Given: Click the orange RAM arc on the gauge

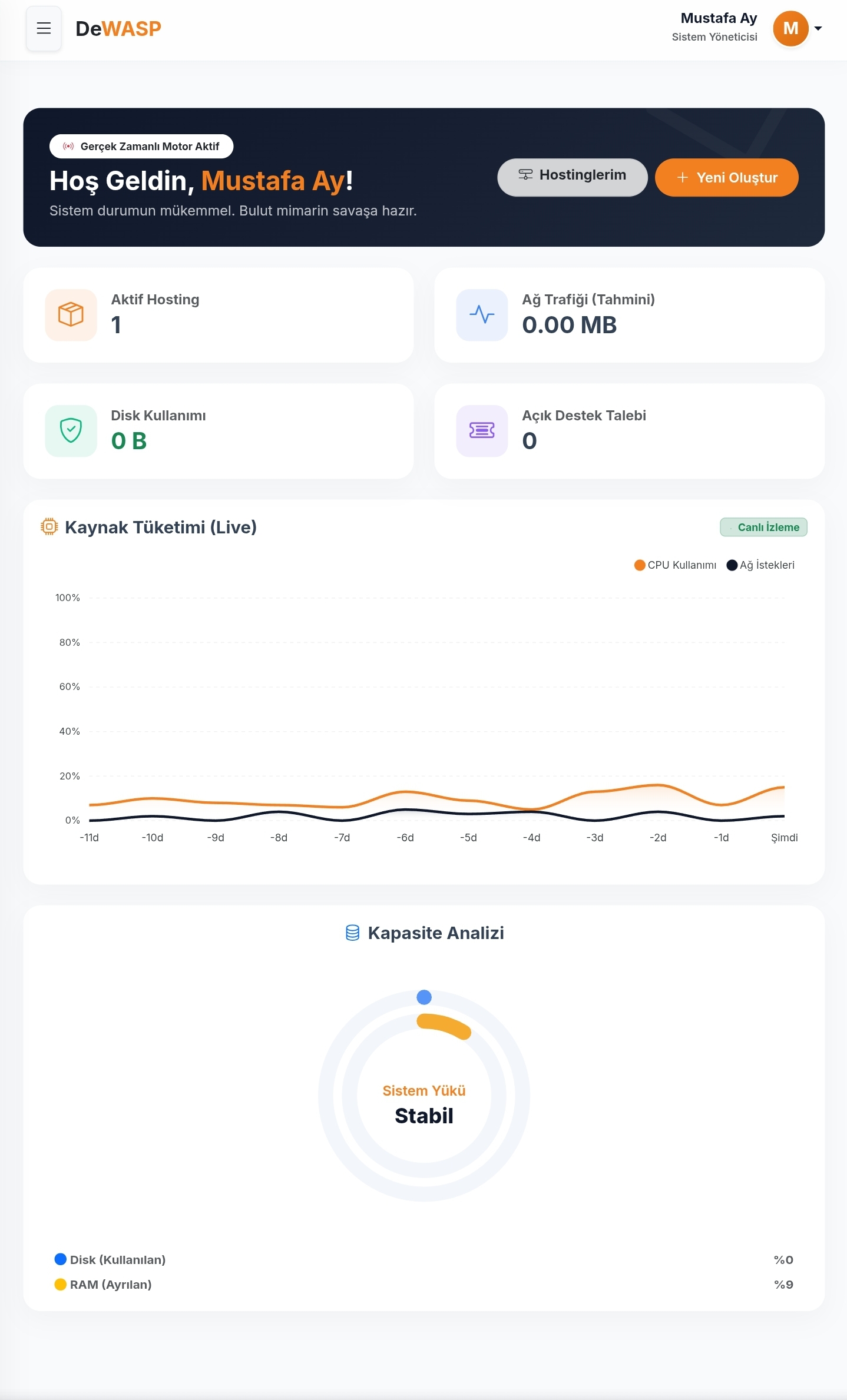Looking at the screenshot, I should [x=445, y=1026].
